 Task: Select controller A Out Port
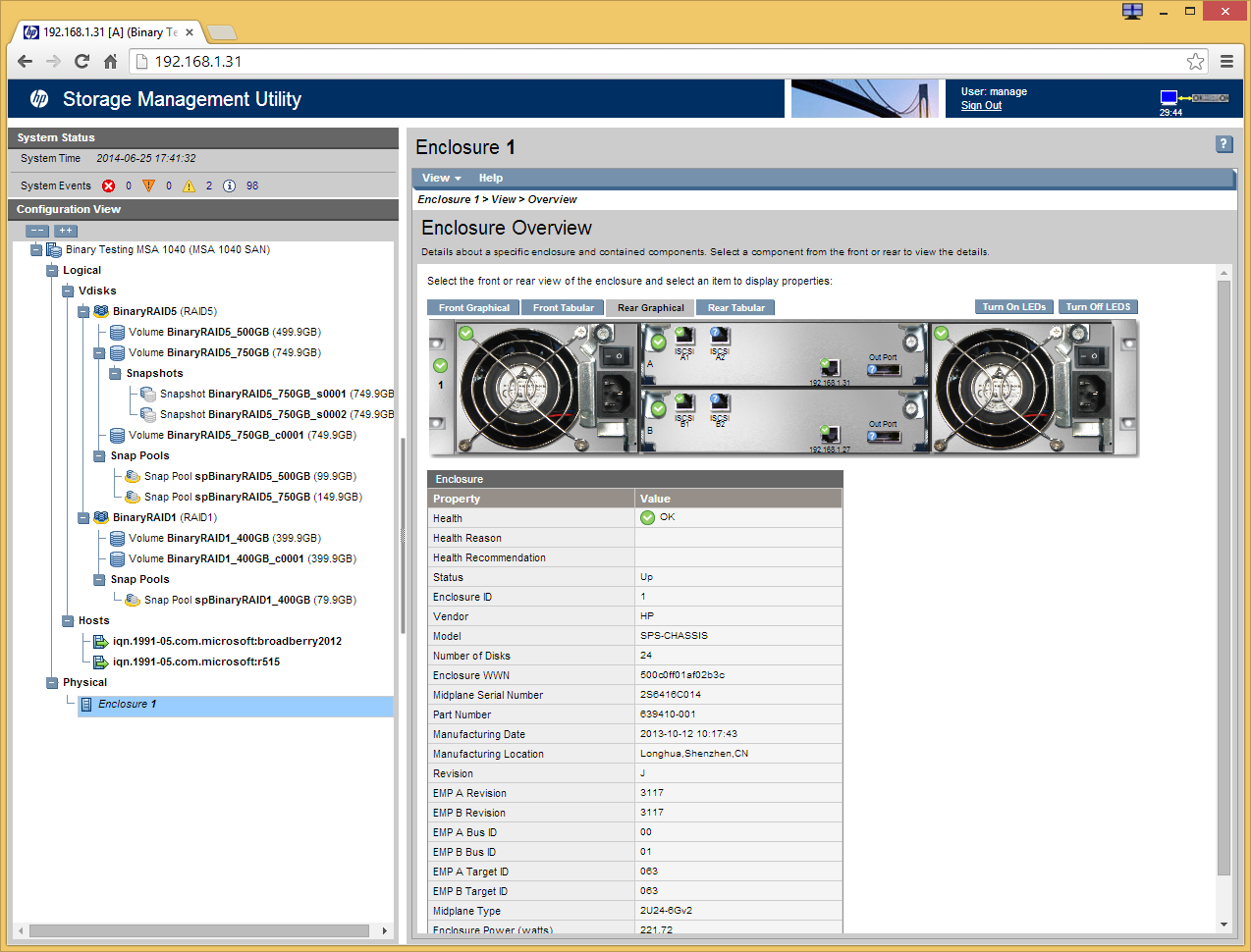point(883,369)
